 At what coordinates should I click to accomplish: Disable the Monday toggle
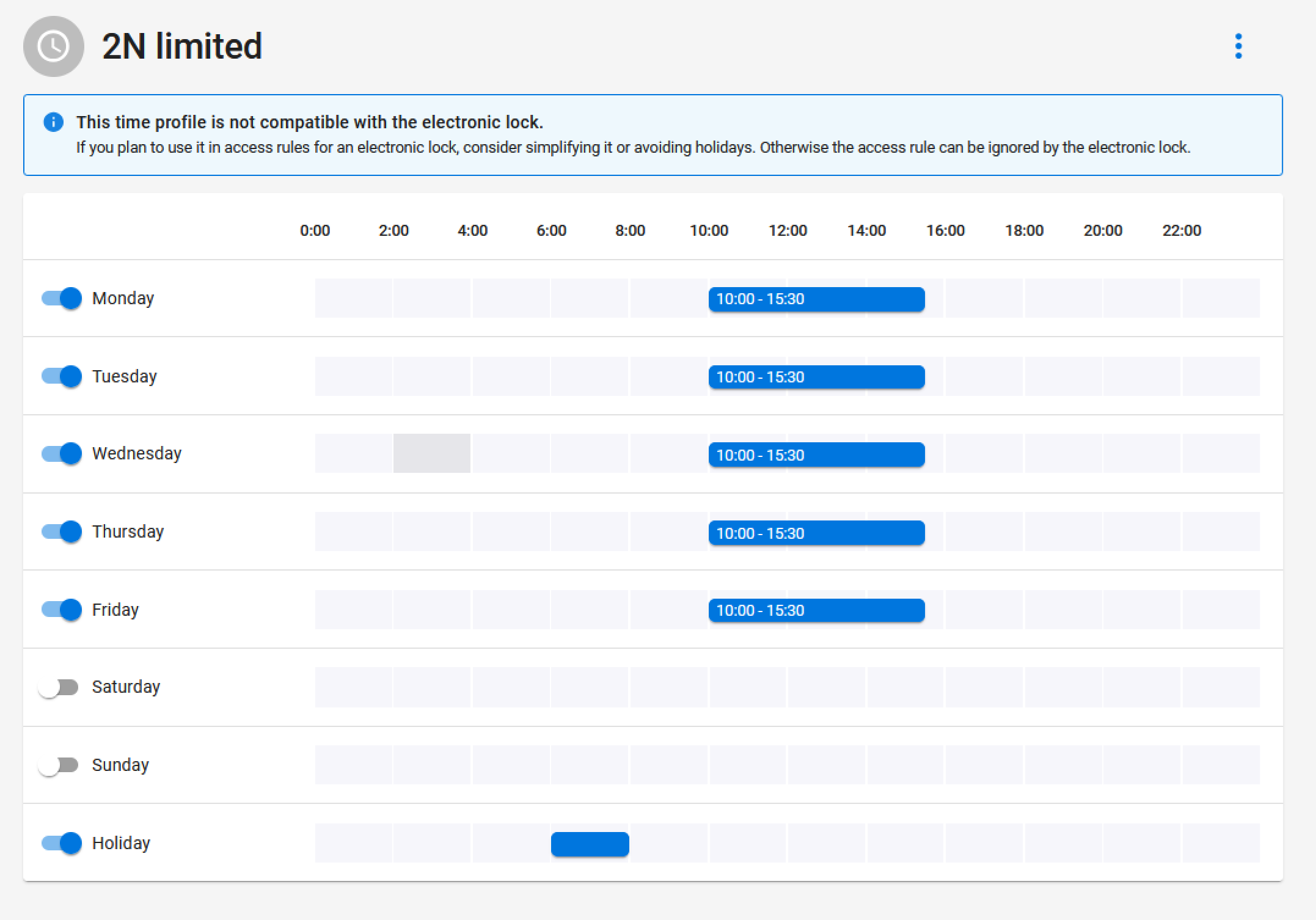61,298
